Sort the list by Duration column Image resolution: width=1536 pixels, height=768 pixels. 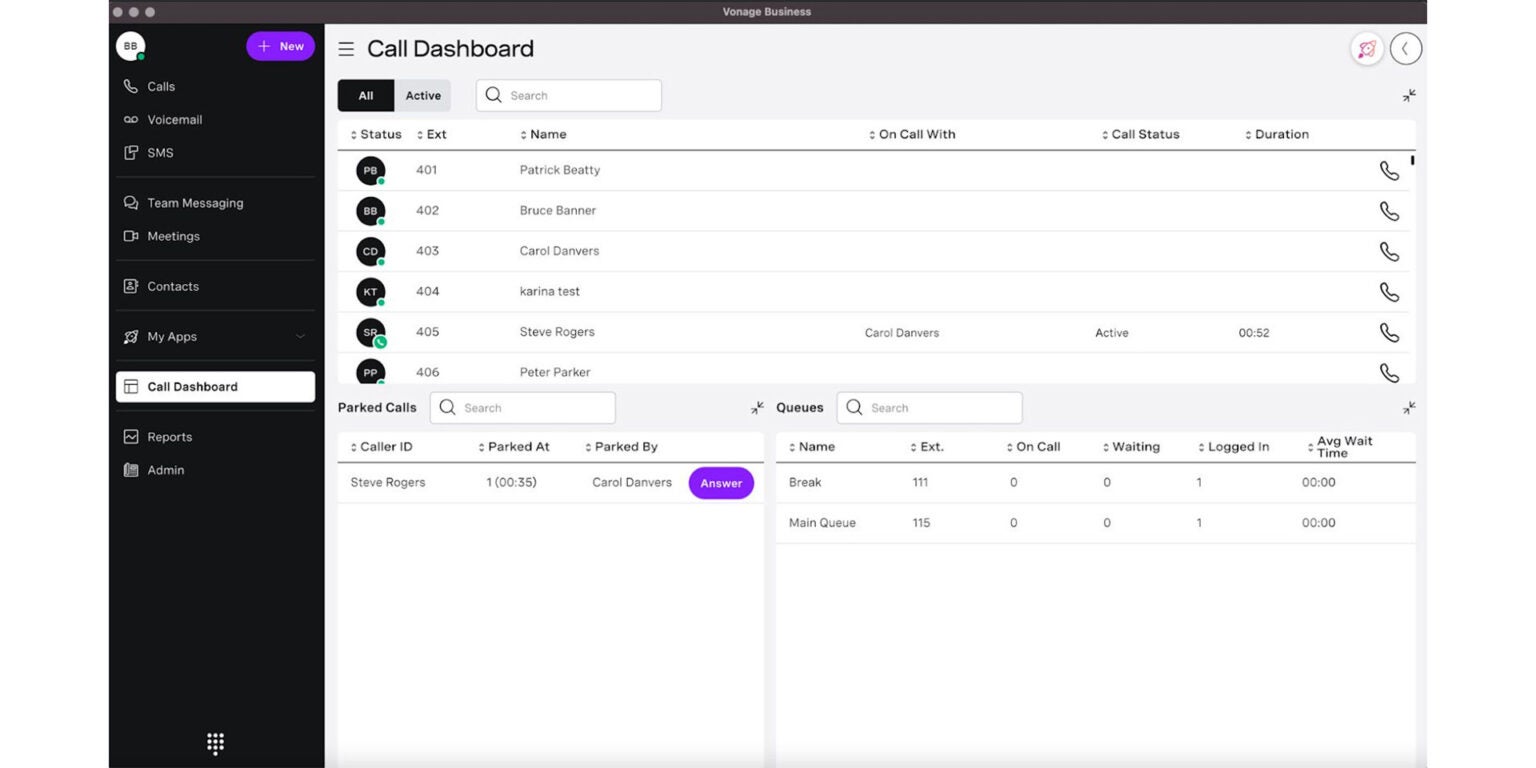tap(1280, 135)
